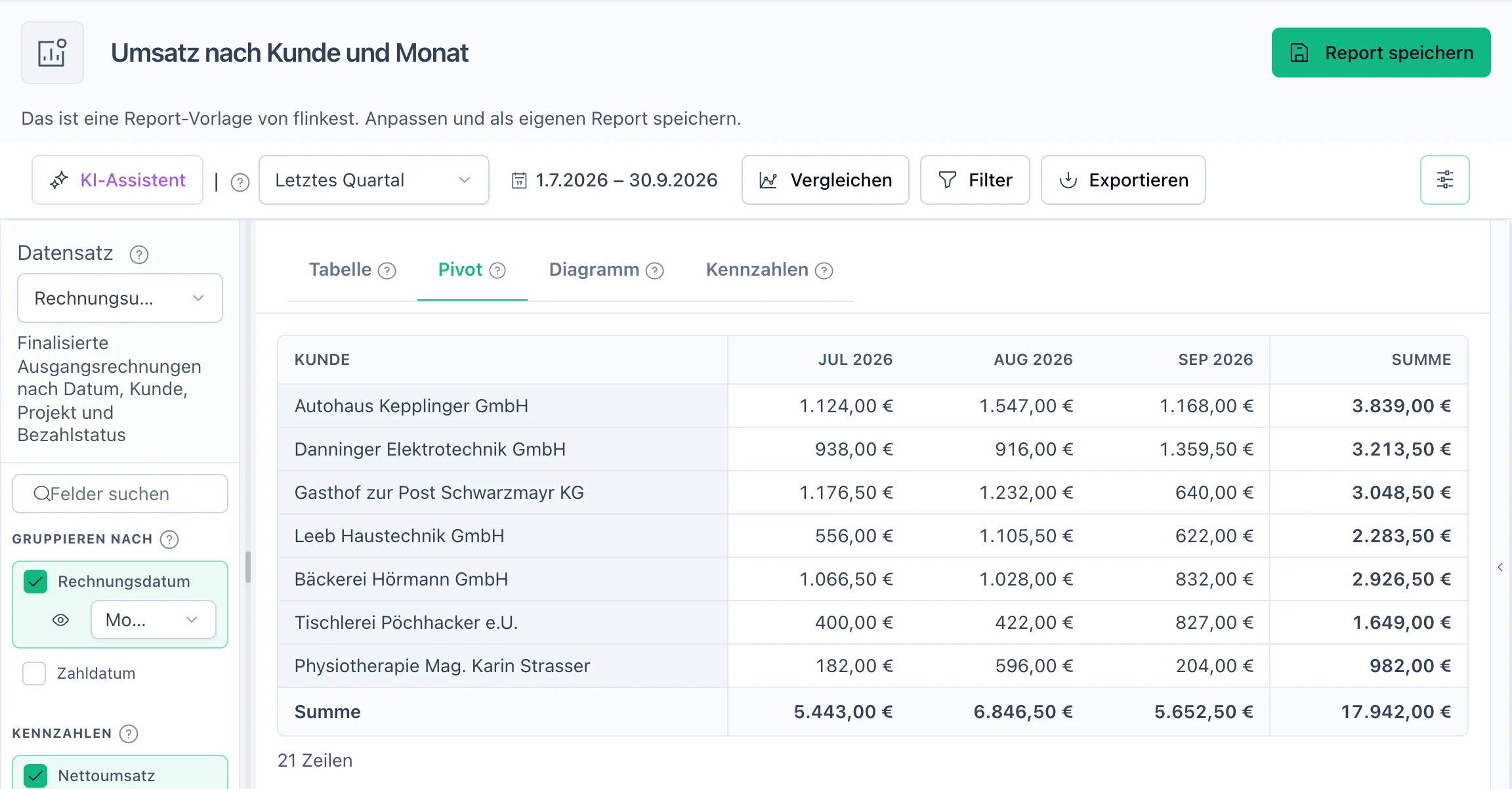Click the help icon next to KENNZAHLEN heading

coord(129,734)
